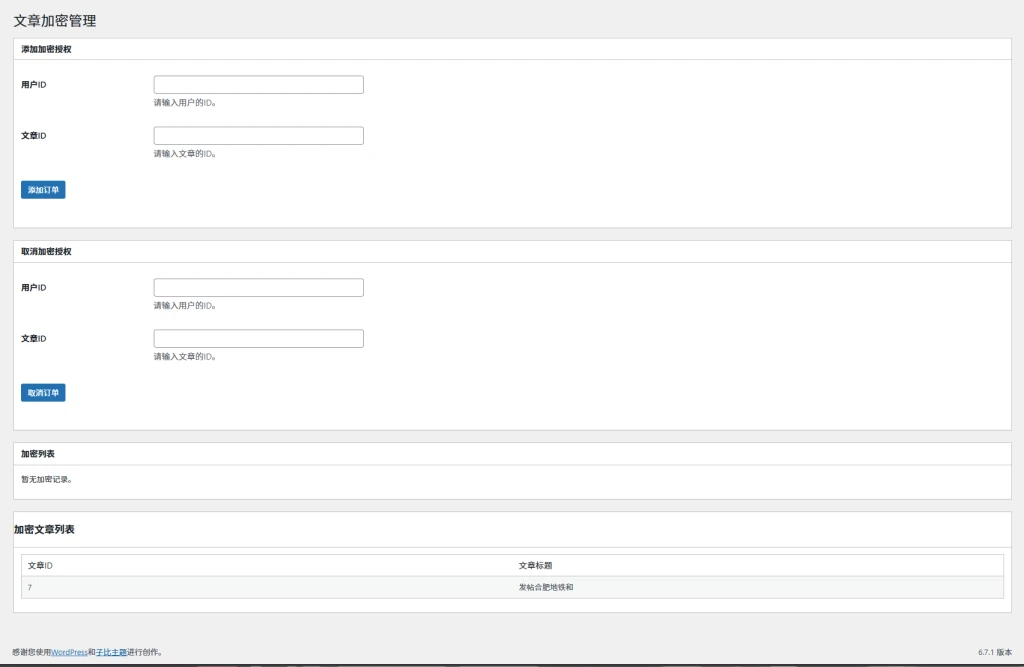
Task: Open the 子比主题 footer link
Action: pyautogui.click(x=111, y=652)
